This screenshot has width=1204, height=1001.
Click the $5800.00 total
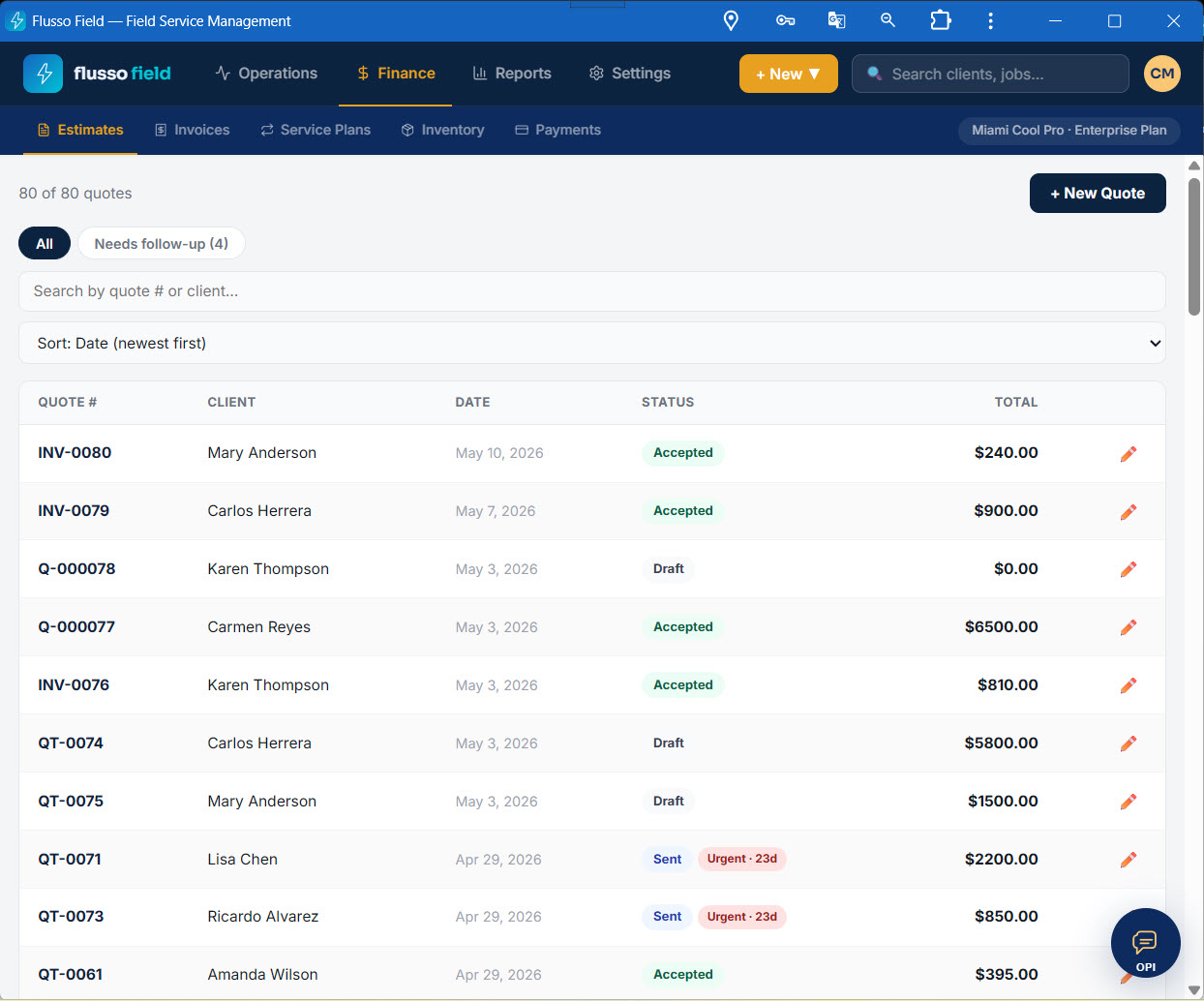click(1002, 743)
